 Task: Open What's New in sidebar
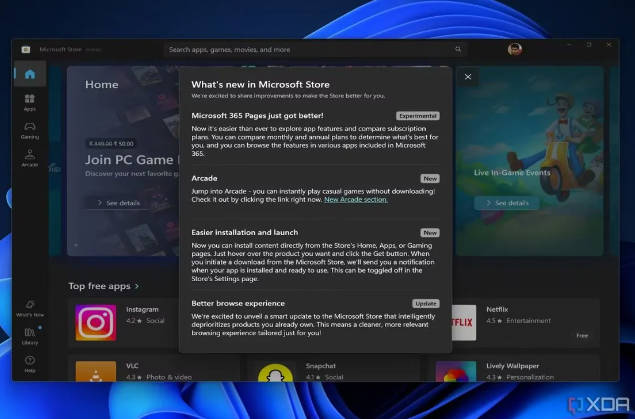pos(30,308)
